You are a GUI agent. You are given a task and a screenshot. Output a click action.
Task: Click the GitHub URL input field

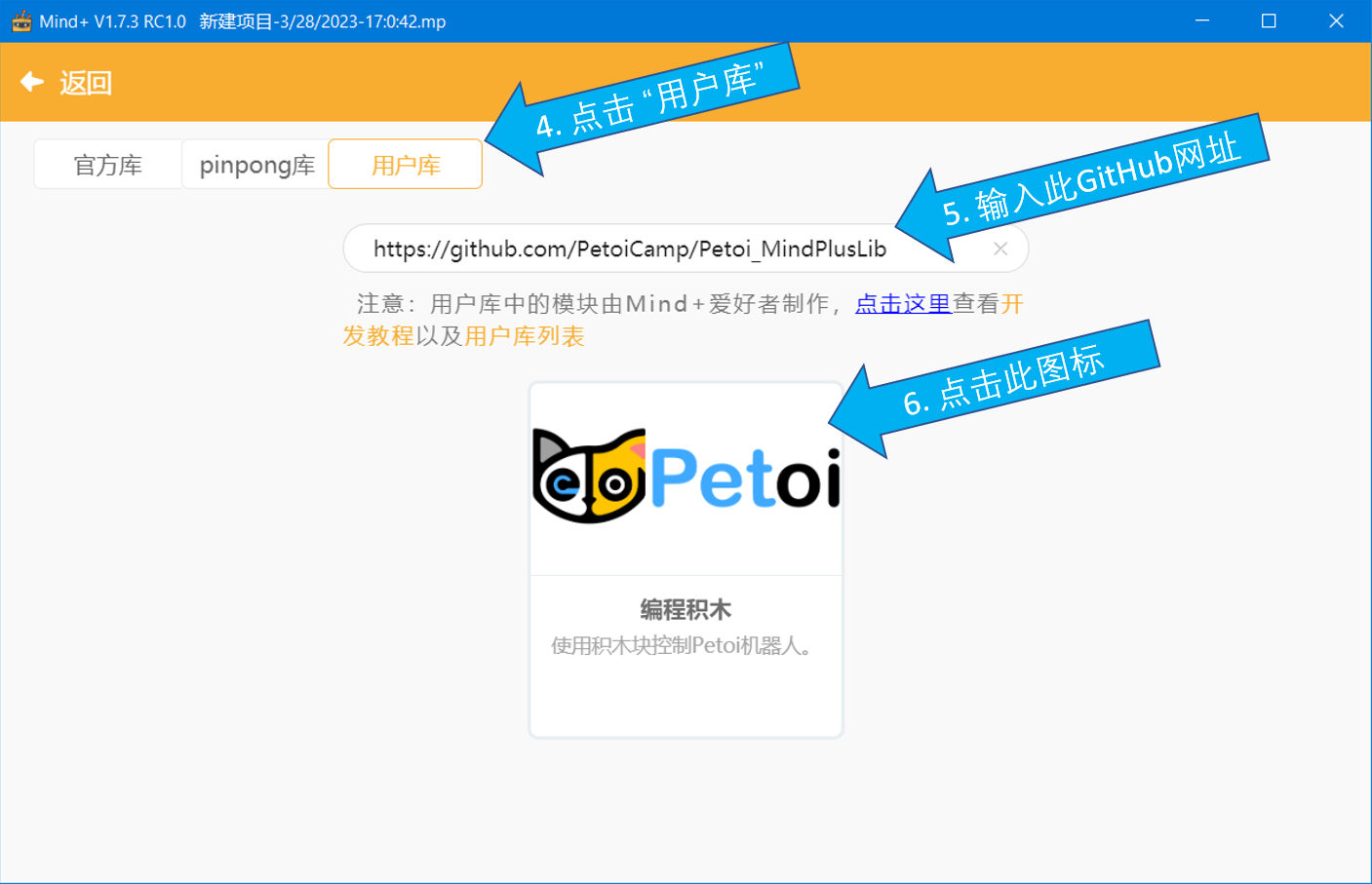tap(686, 249)
